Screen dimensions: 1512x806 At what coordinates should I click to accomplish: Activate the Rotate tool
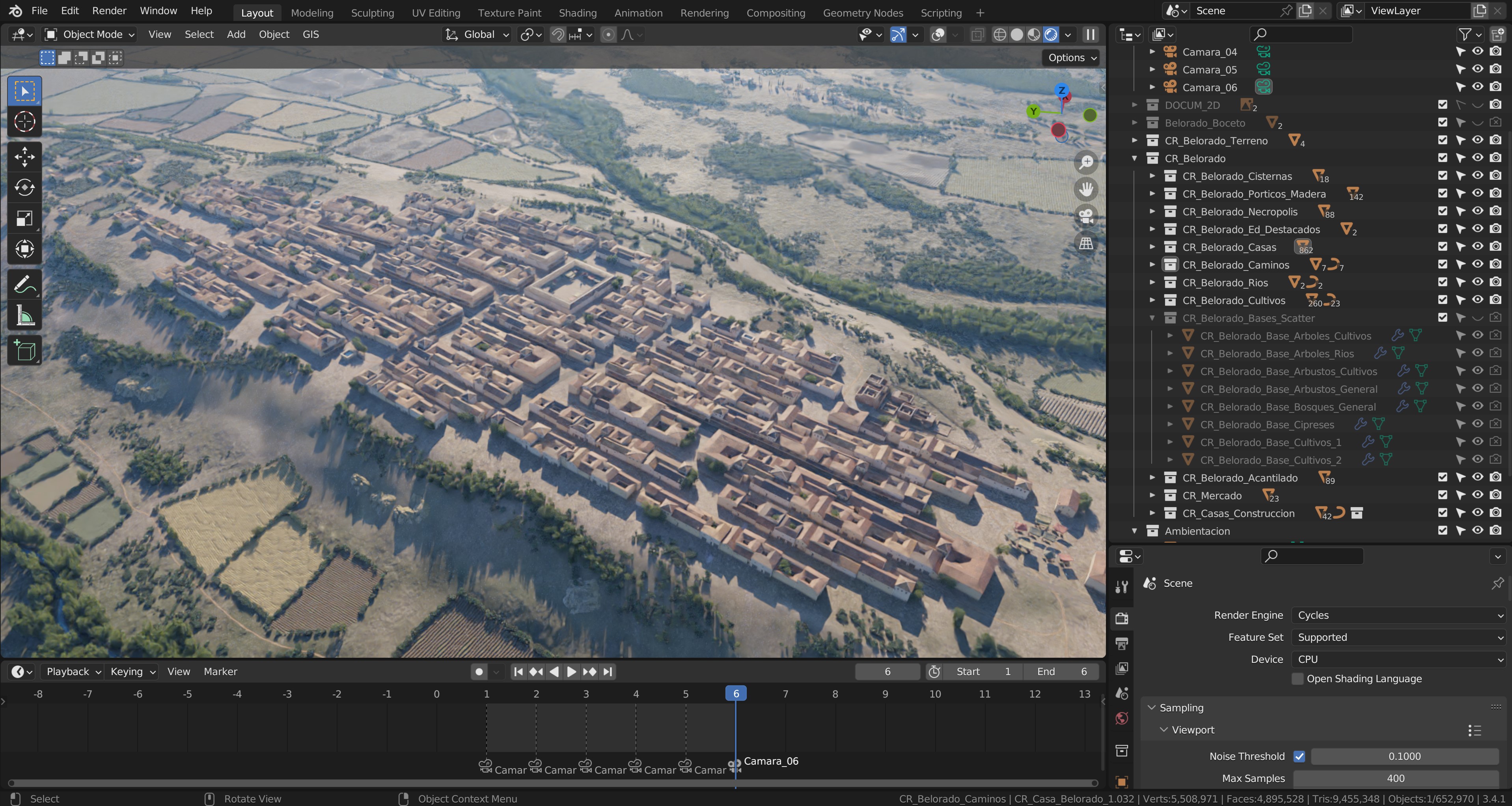coord(24,187)
